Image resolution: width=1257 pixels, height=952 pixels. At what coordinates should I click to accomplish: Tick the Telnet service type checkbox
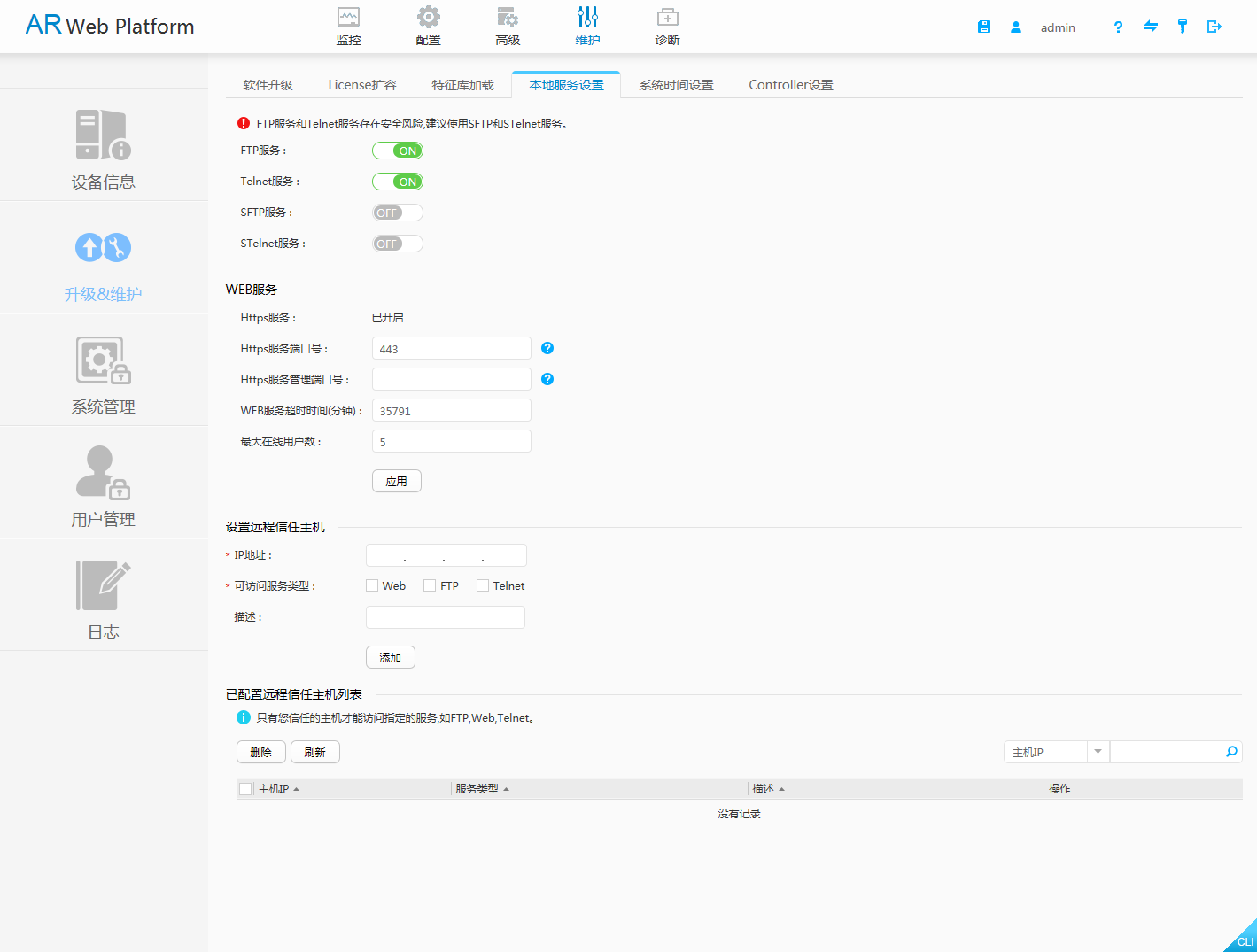(483, 585)
